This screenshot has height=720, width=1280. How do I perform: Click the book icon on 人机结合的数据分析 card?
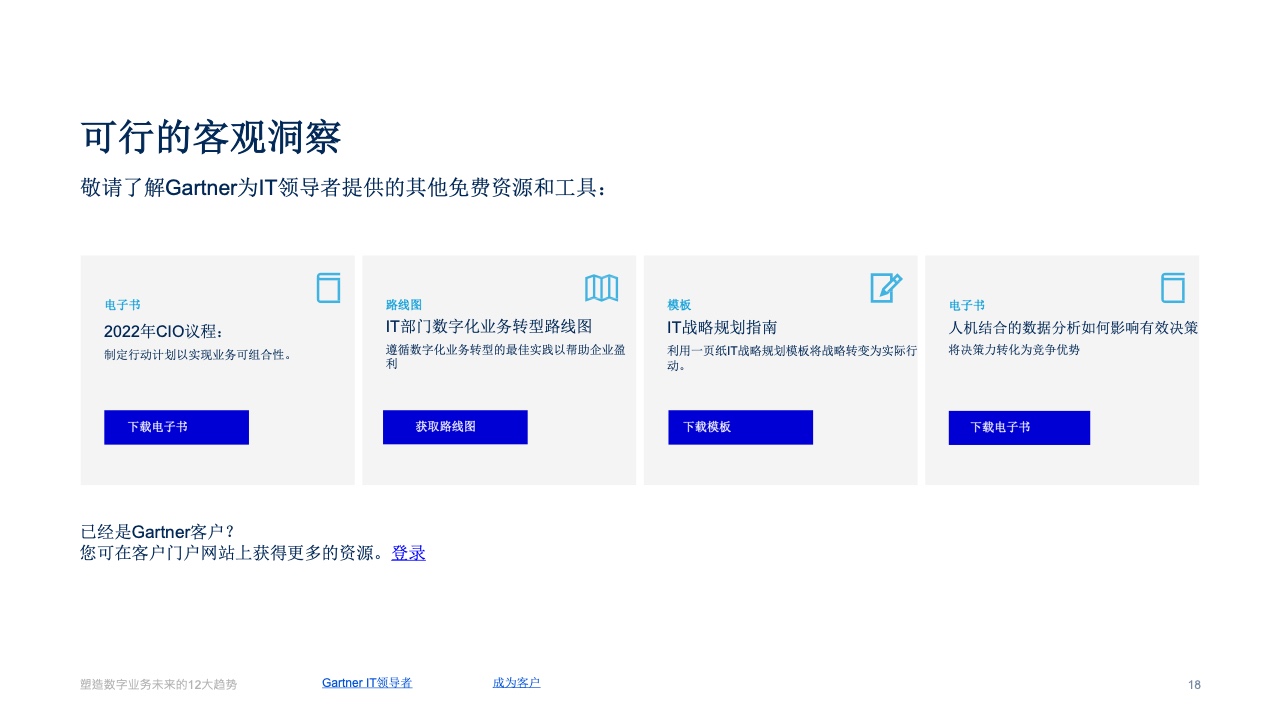click(x=1172, y=288)
